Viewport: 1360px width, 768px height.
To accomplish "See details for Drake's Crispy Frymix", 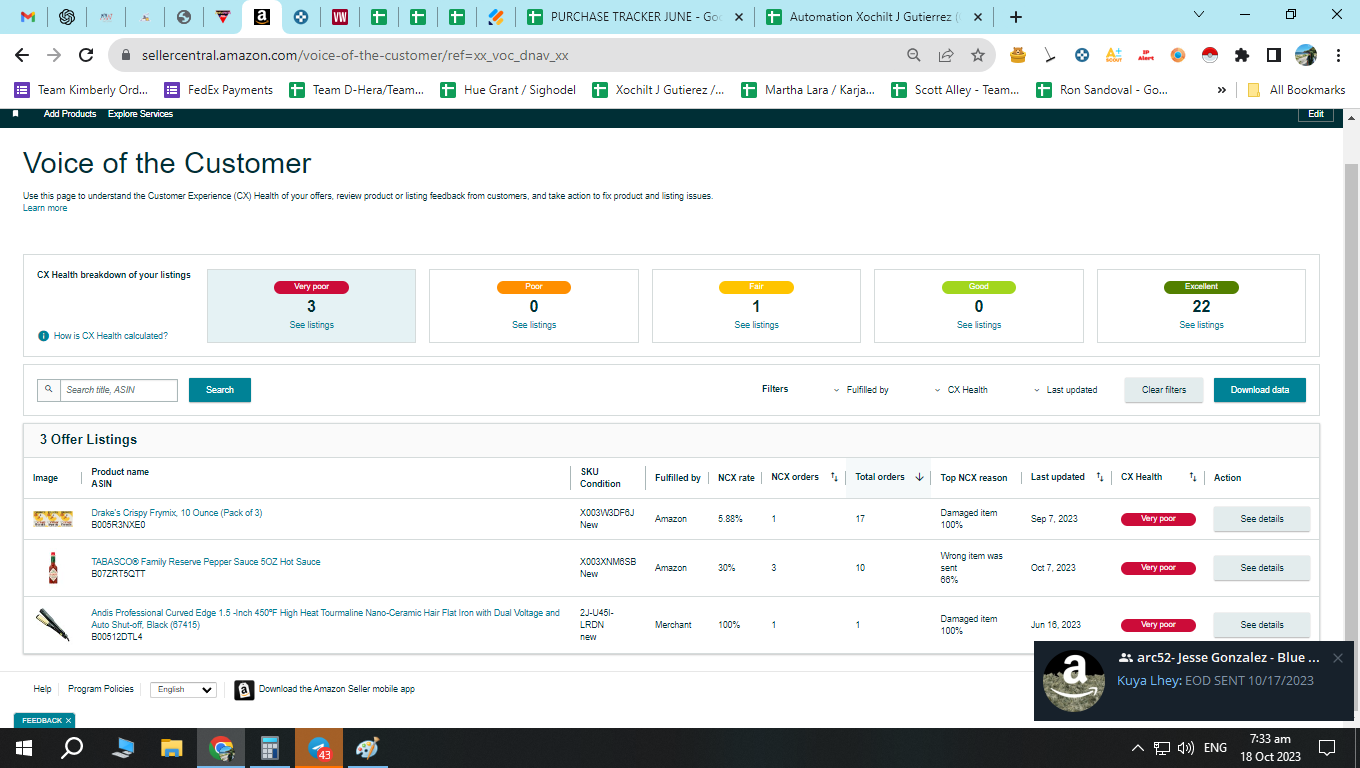I will click(1261, 519).
